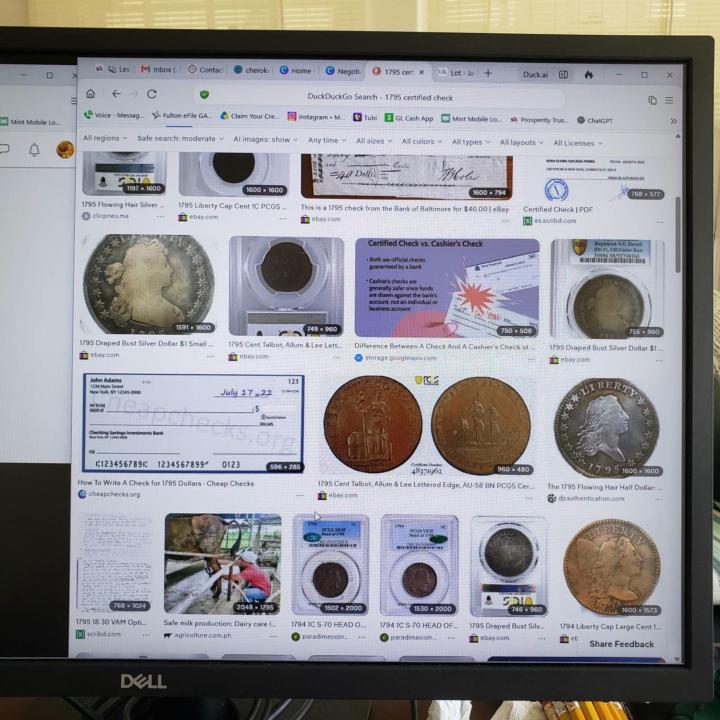The height and width of the screenshot is (720, 720).
Task: Reload the page with refresh icon
Action: point(152,94)
